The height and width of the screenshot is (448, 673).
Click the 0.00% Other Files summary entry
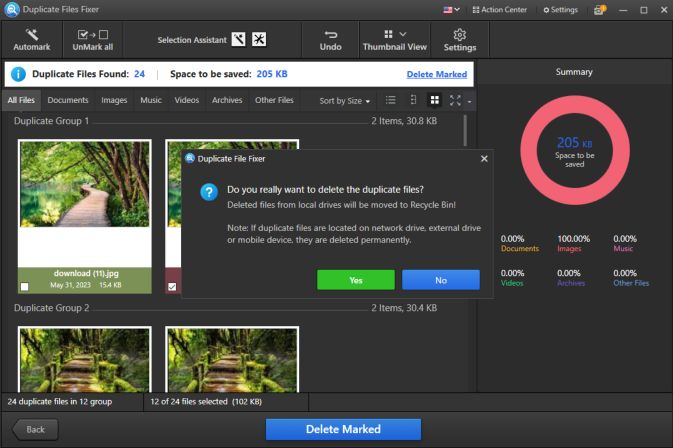point(631,278)
